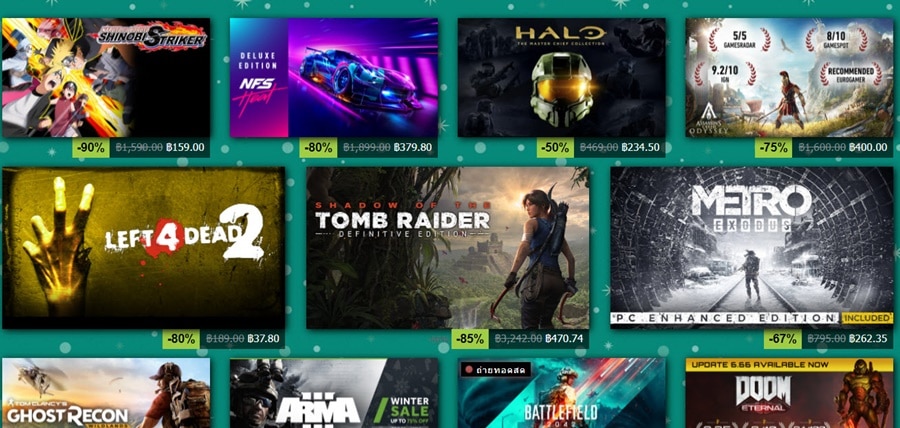Open the Doom Eternal game tile
The image size is (900, 428).
click(789, 393)
